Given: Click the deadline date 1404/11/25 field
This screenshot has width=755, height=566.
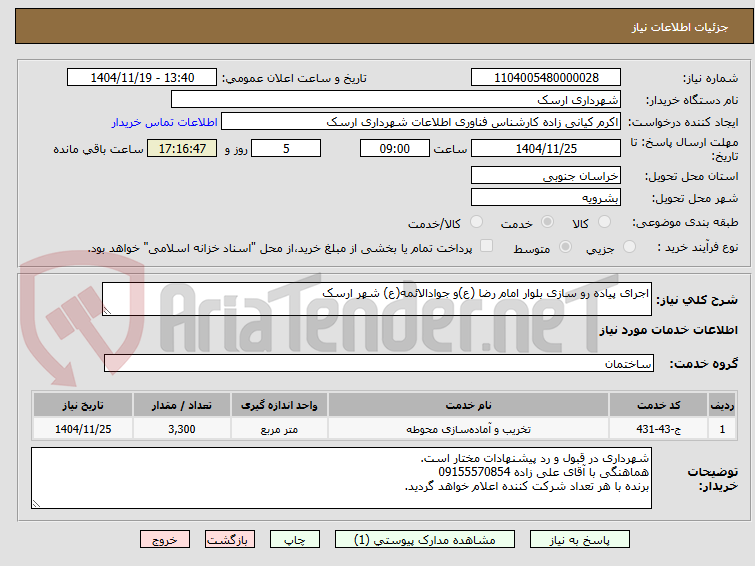Looking at the screenshot, I should click(x=546, y=148).
